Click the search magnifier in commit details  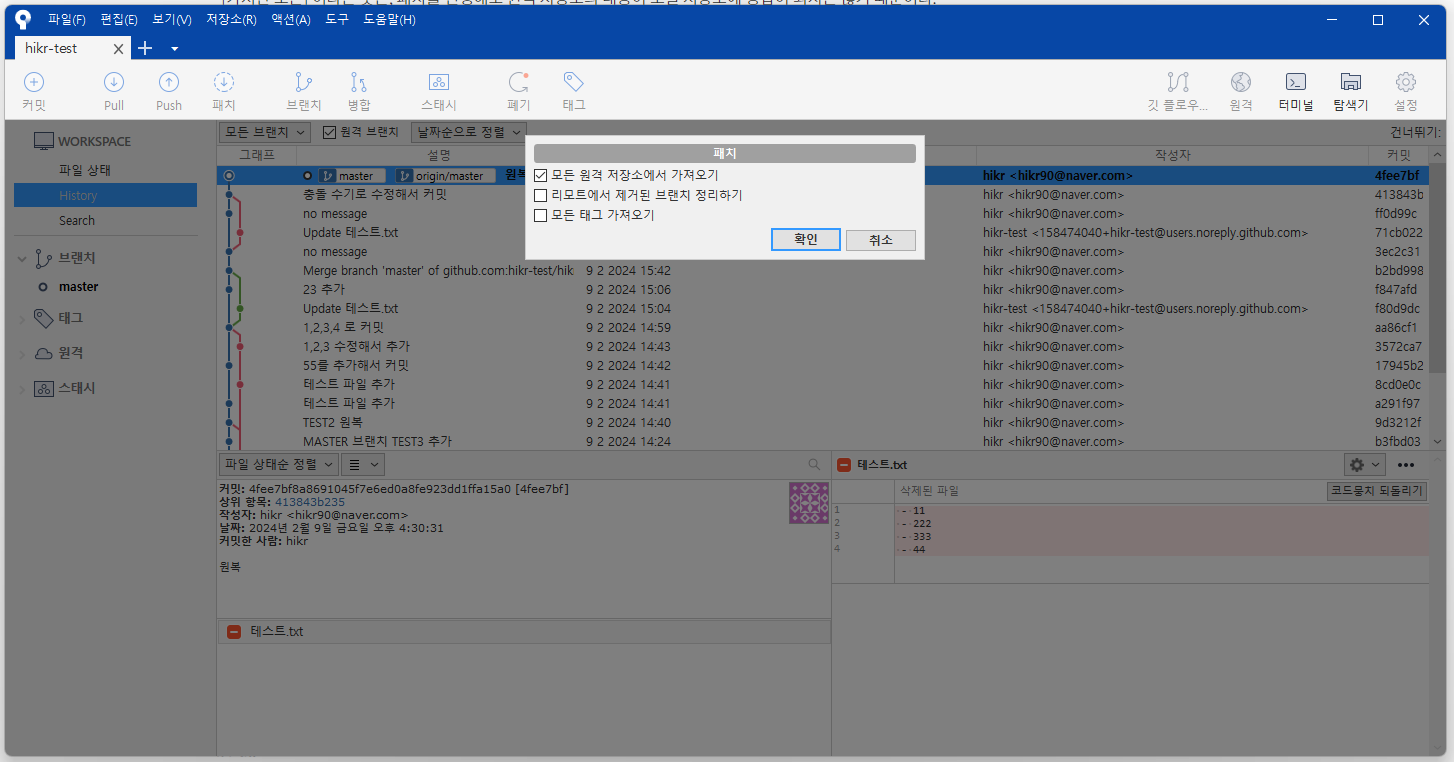coord(814,464)
